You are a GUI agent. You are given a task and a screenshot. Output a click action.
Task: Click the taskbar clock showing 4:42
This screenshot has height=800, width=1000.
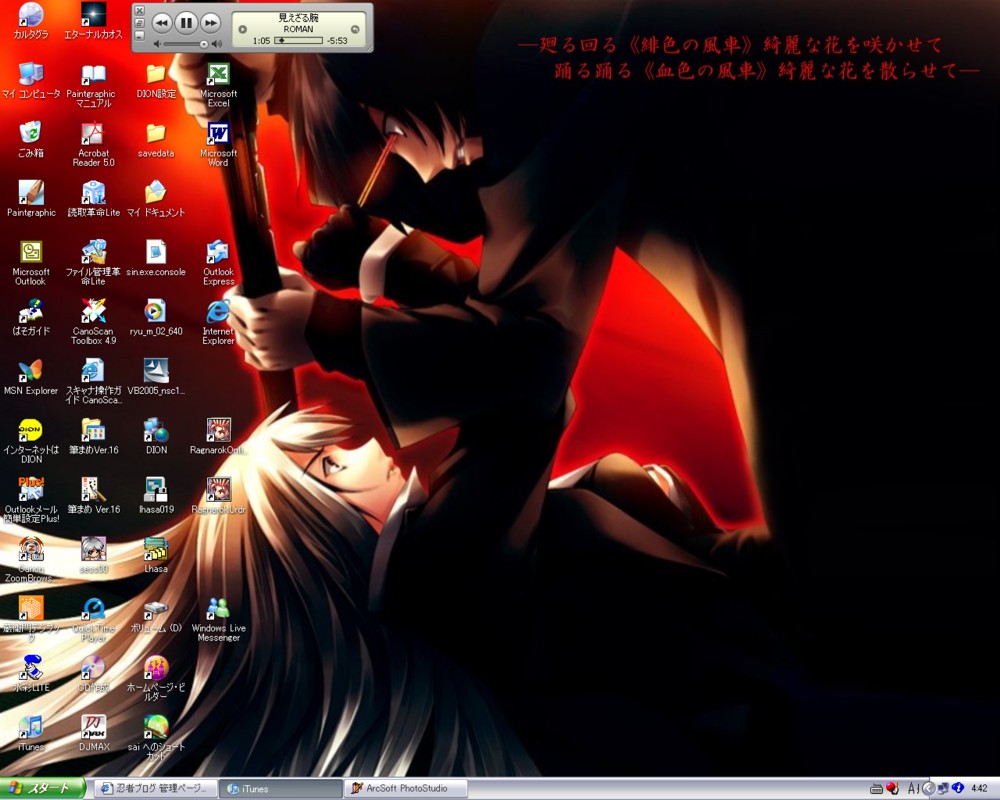(979, 789)
